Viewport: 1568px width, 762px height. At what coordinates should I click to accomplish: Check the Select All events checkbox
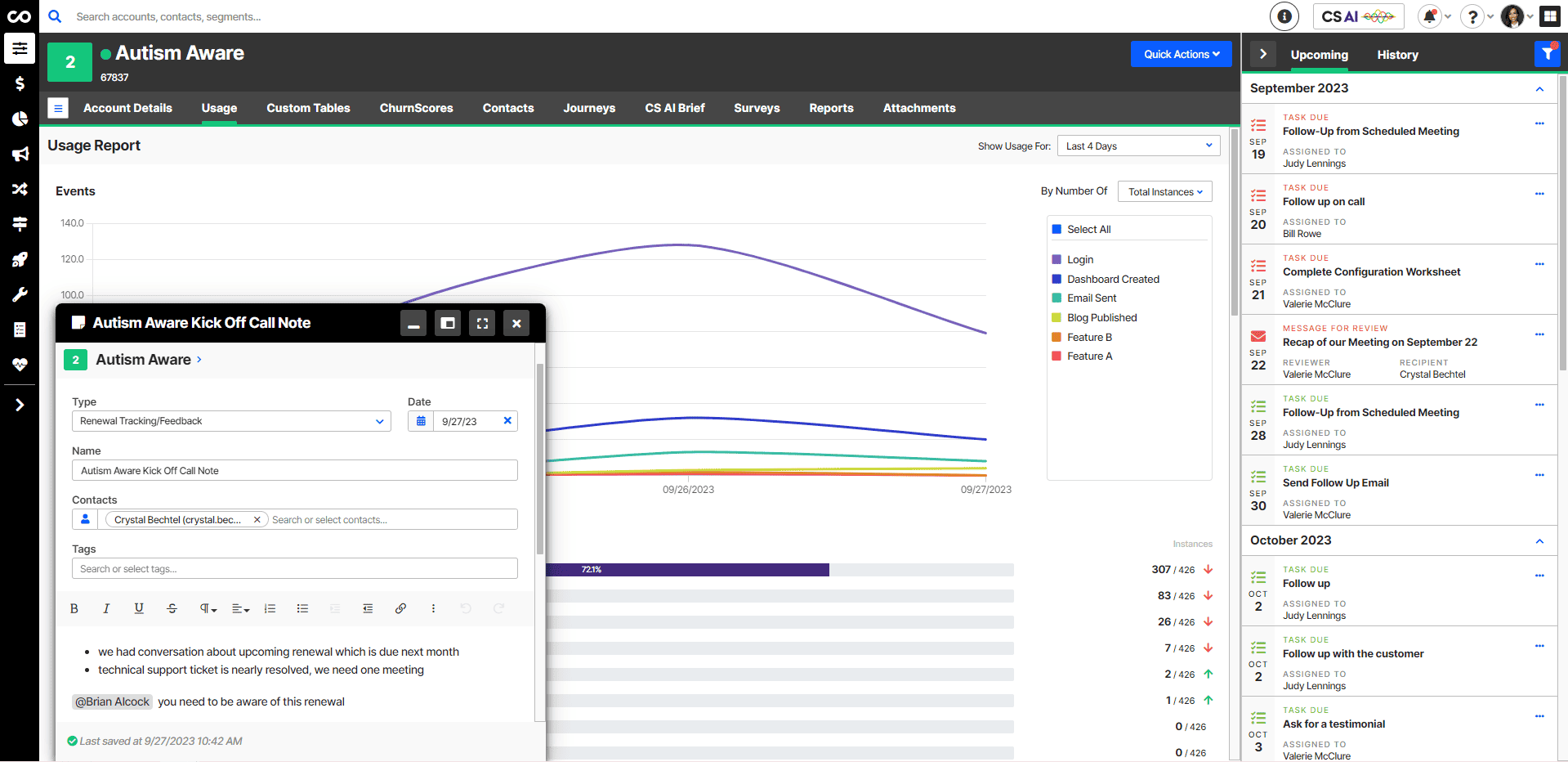point(1057,229)
